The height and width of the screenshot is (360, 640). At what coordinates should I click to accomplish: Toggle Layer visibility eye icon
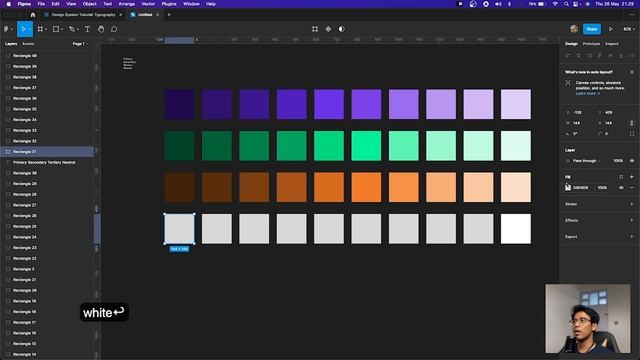pos(632,161)
